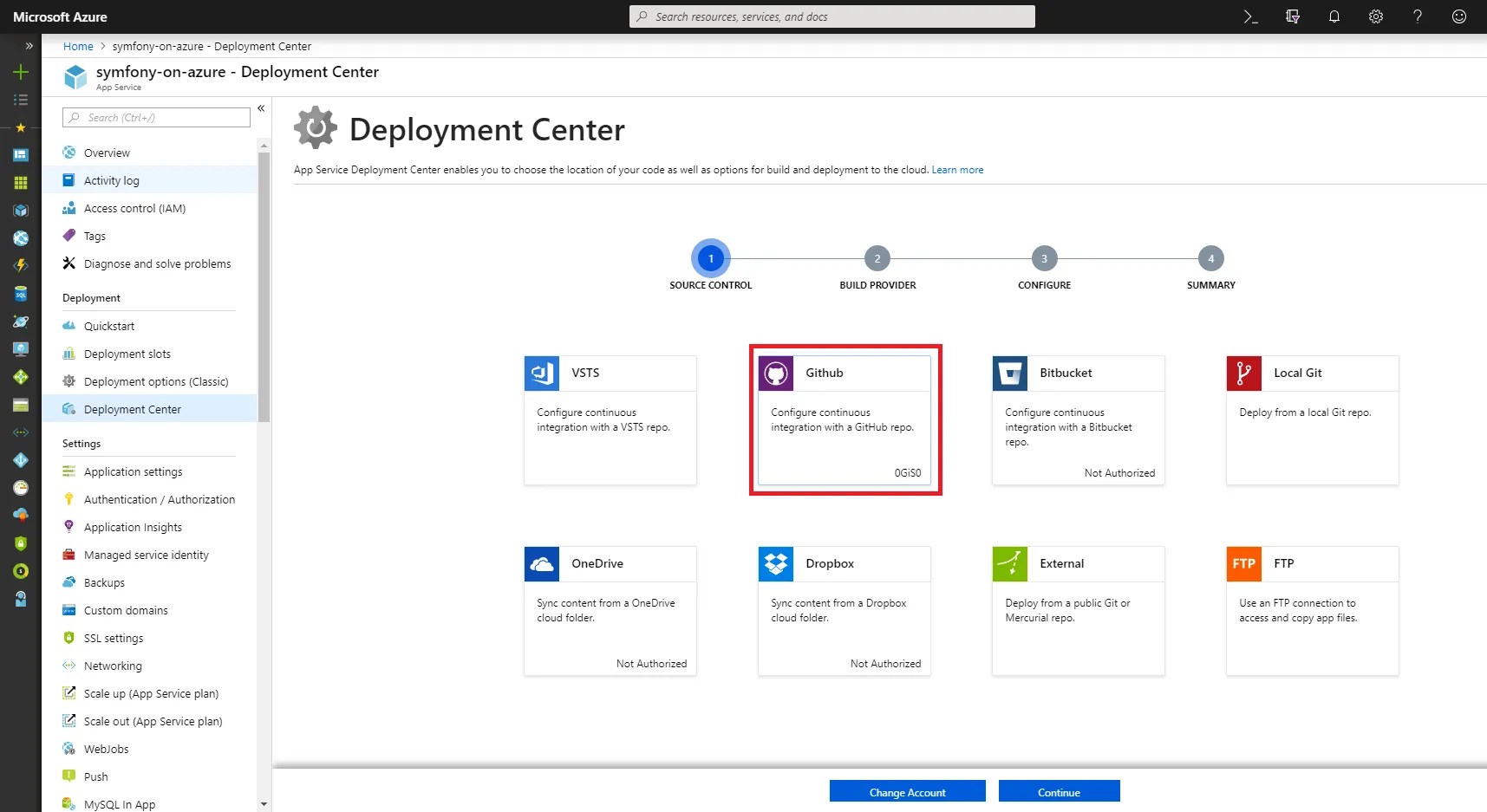Click the Dropbox card icon
The height and width of the screenshot is (812, 1487).
[776, 564]
